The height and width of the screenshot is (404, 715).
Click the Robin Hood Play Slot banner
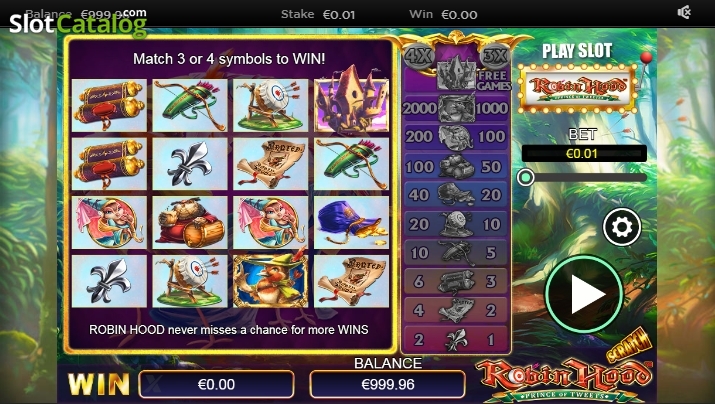(x=578, y=88)
